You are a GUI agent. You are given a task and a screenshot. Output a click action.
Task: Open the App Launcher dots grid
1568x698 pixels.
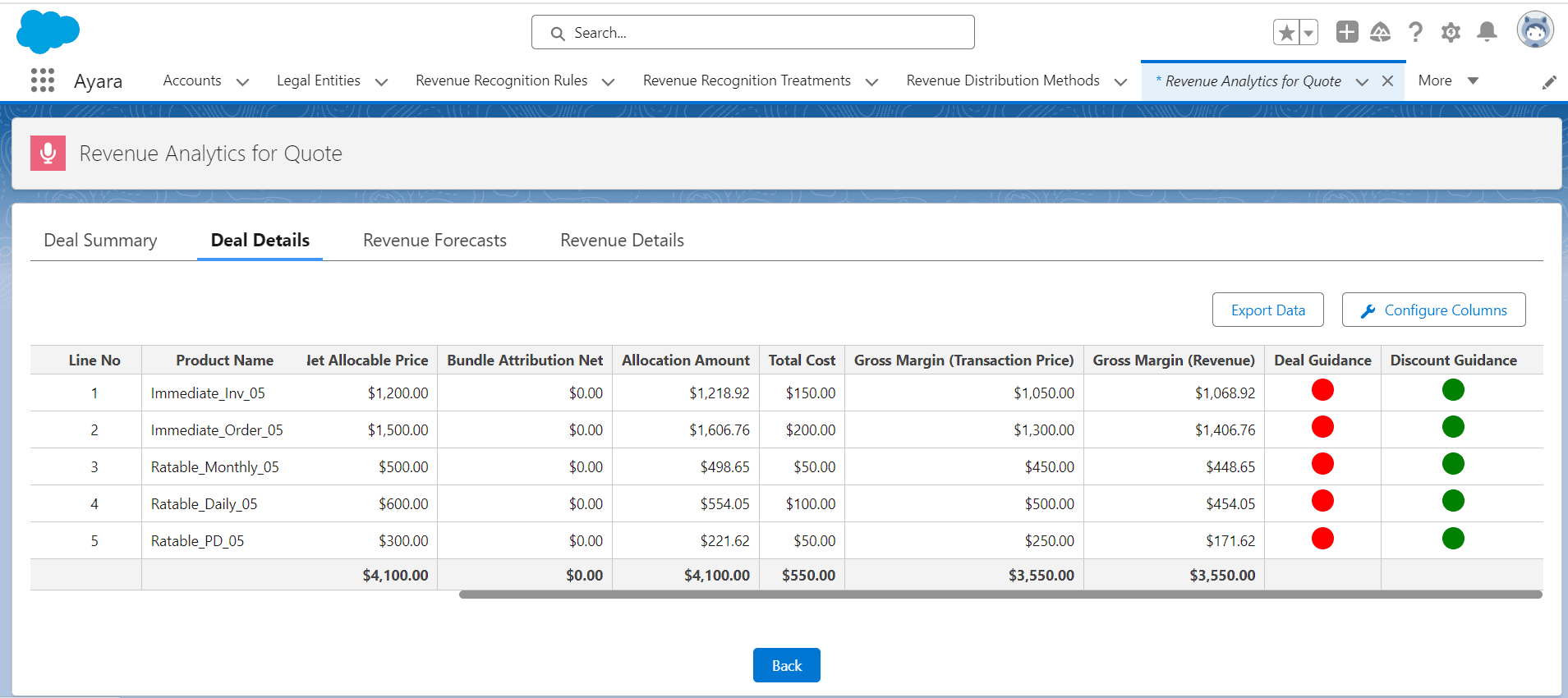[x=43, y=80]
